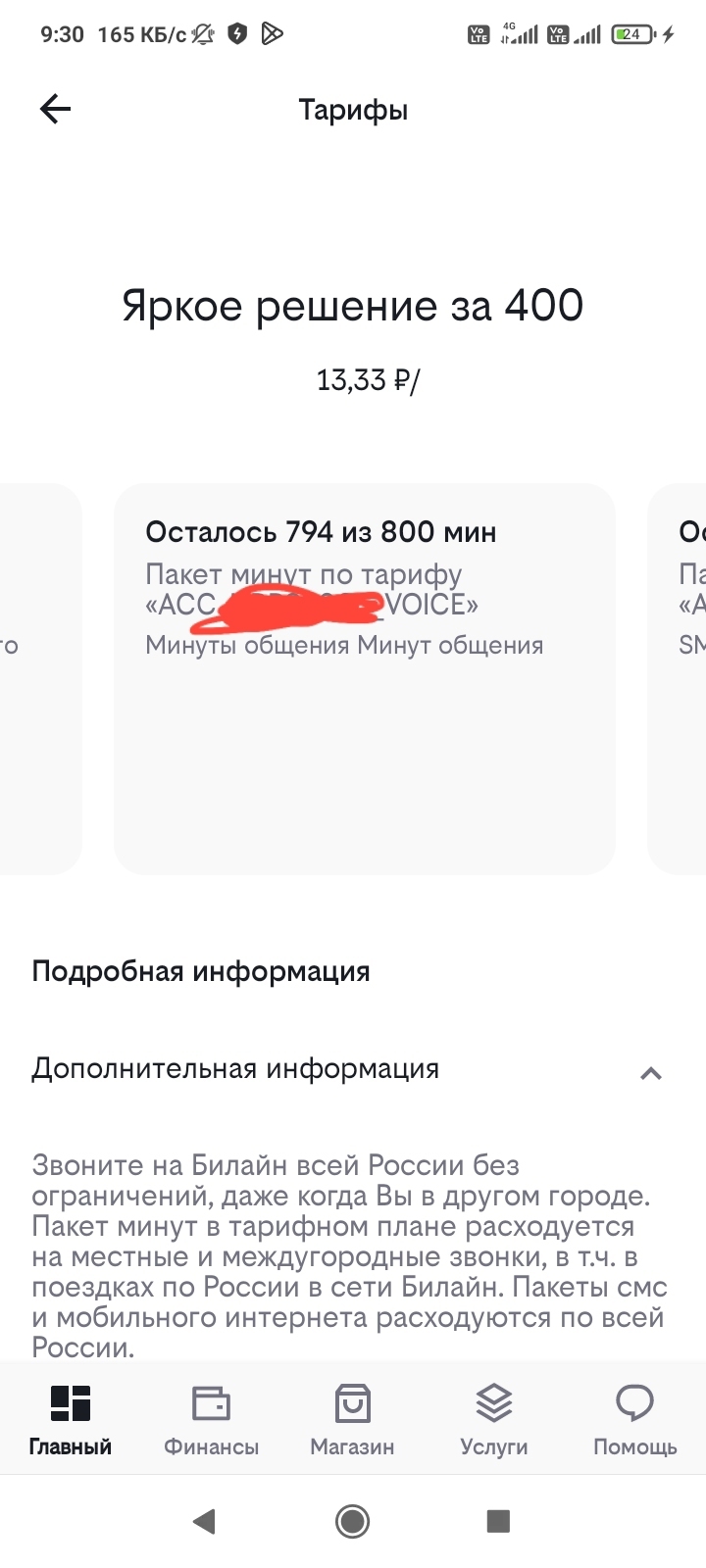Go back using the top arrow
The image size is (706, 1568).
click(56, 109)
